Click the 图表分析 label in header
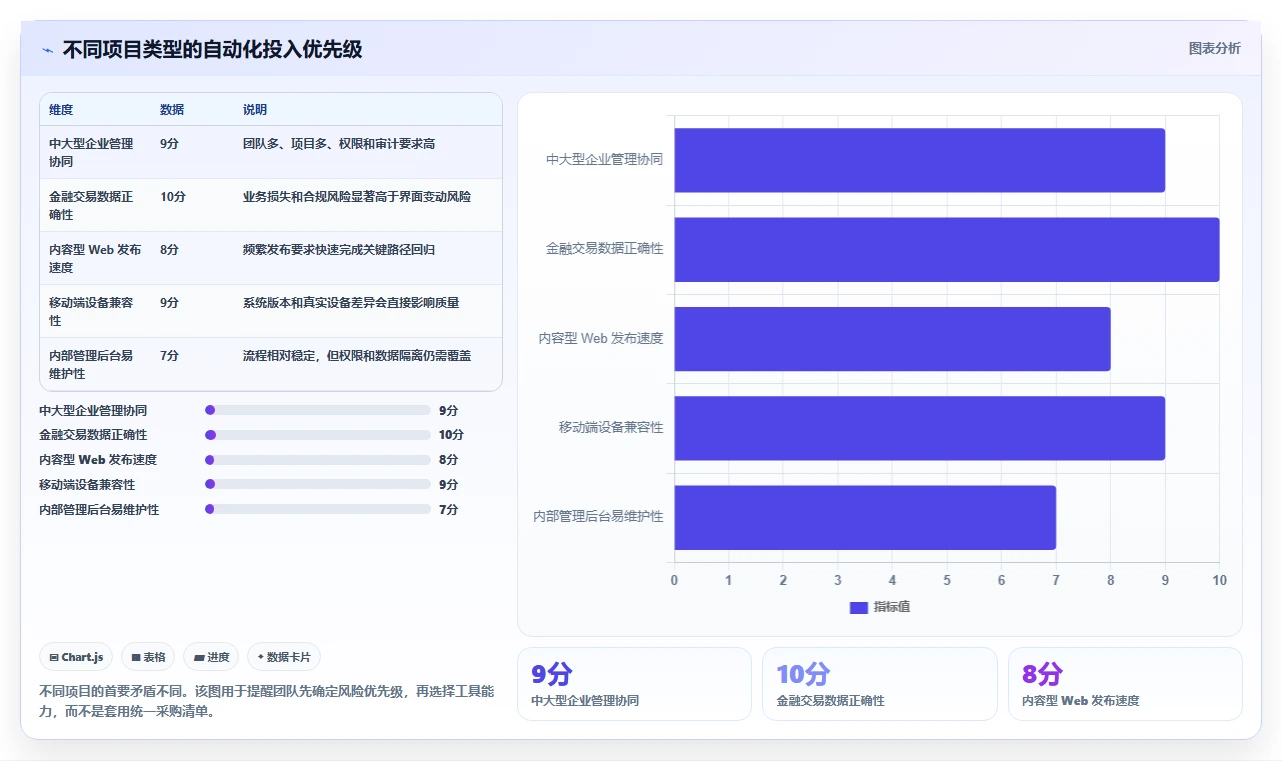Viewport: 1282px width, 761px height. tap(1214, 48)
